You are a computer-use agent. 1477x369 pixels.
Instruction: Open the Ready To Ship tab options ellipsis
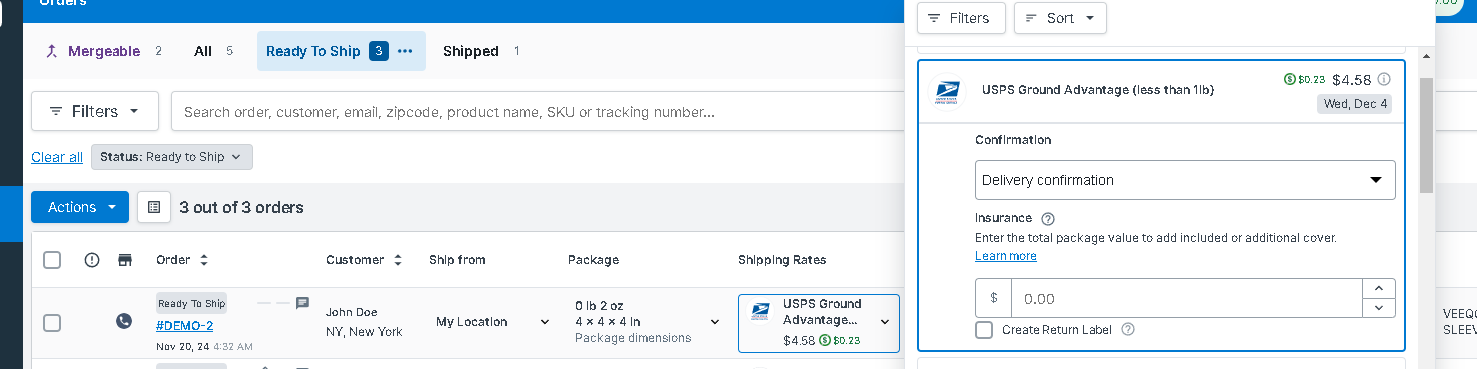(x=405, y=51)
